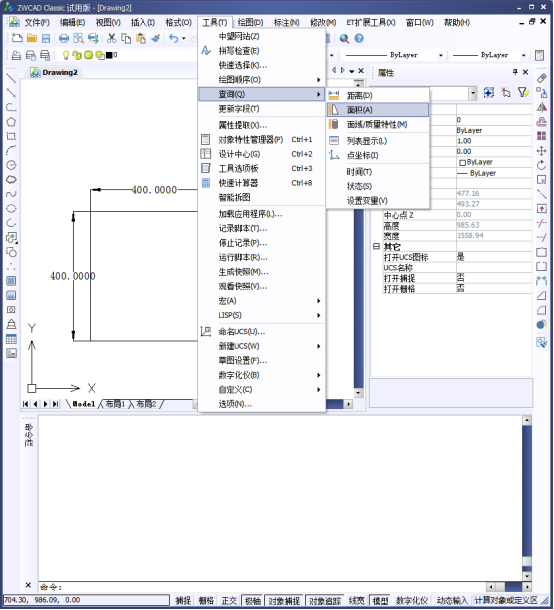Click the 模型 button in status bar
The height and width of the screenshot is (610, 554).
[380, 601]
